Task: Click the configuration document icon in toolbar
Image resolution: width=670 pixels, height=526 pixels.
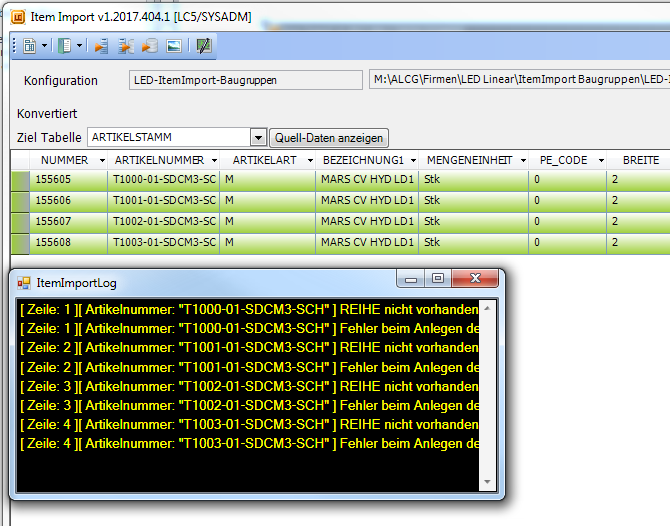Action: (29, 45)
